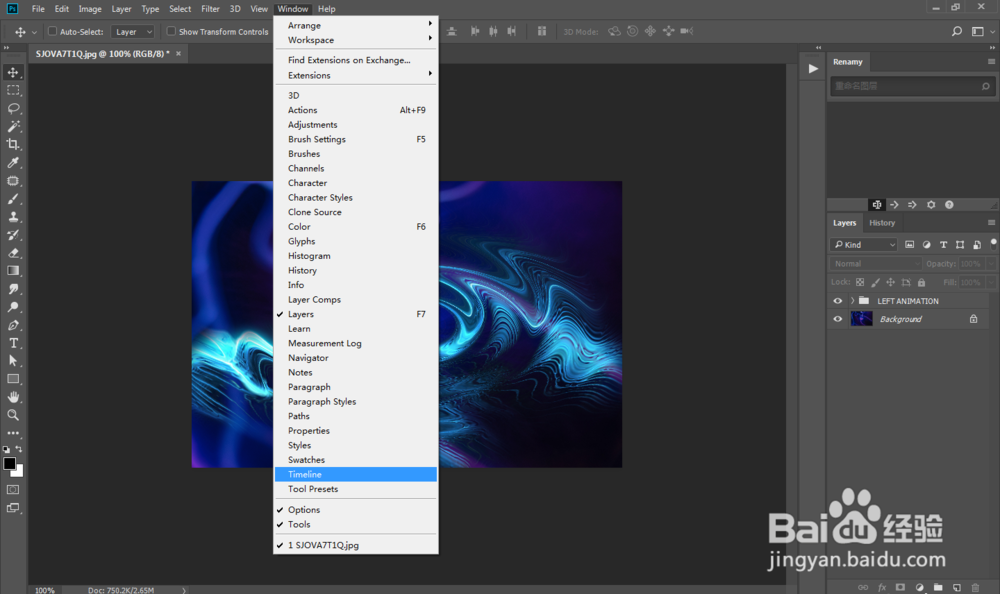
Task: Hide the Background layer visibility eye
Action: pos(837,319)
